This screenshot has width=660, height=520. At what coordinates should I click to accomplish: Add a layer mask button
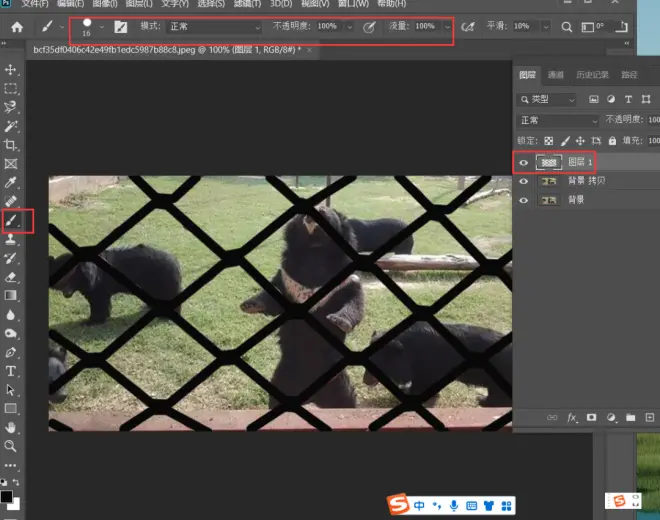click(591, 417)
